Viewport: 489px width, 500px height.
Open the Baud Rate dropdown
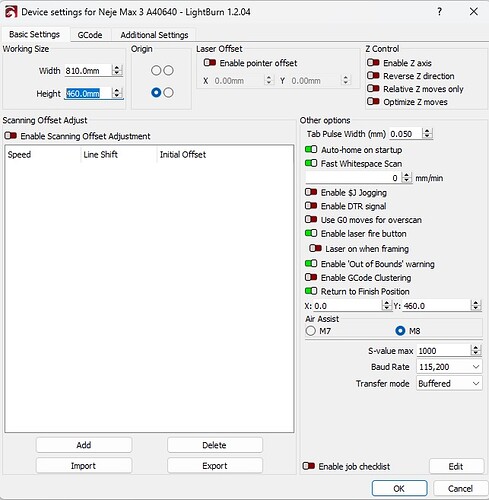449,367
